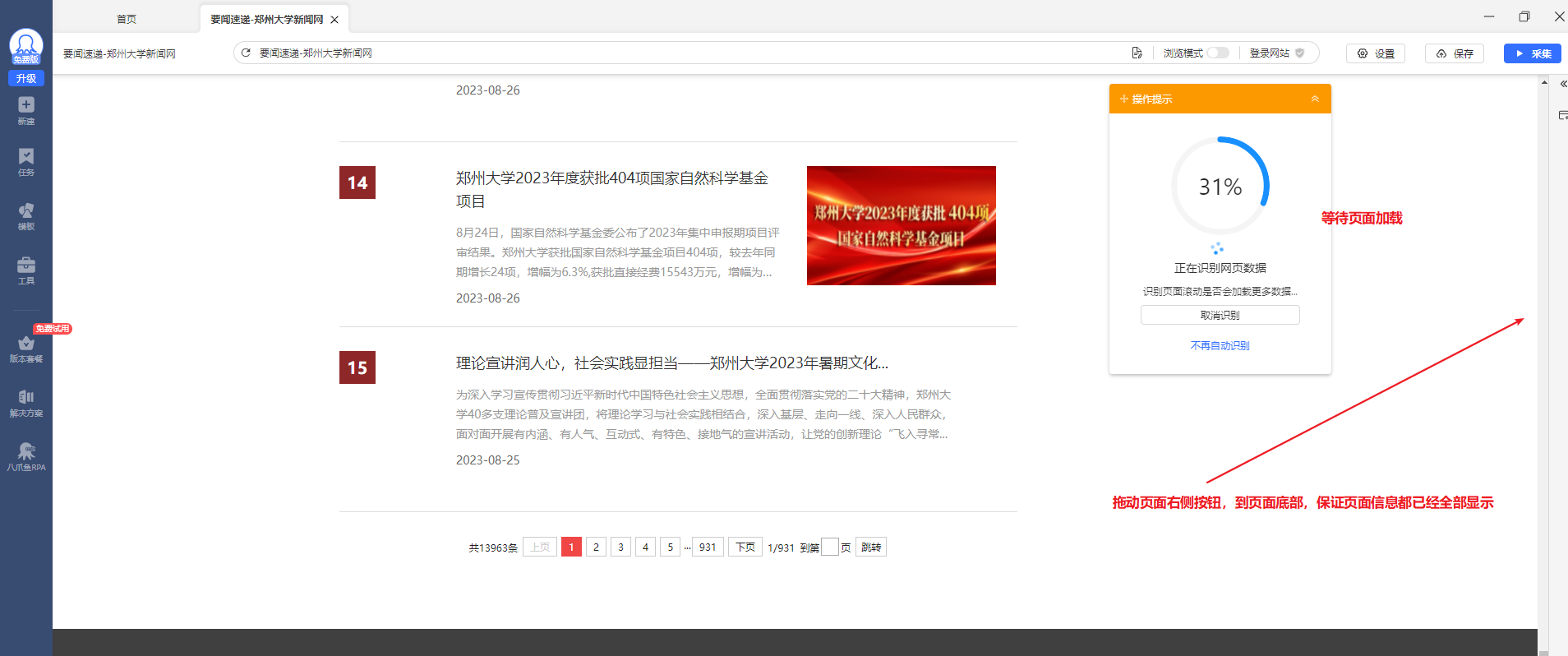Click the number 15 article badge
This screenshot has width=1568, height=656.
coord(357,367)
